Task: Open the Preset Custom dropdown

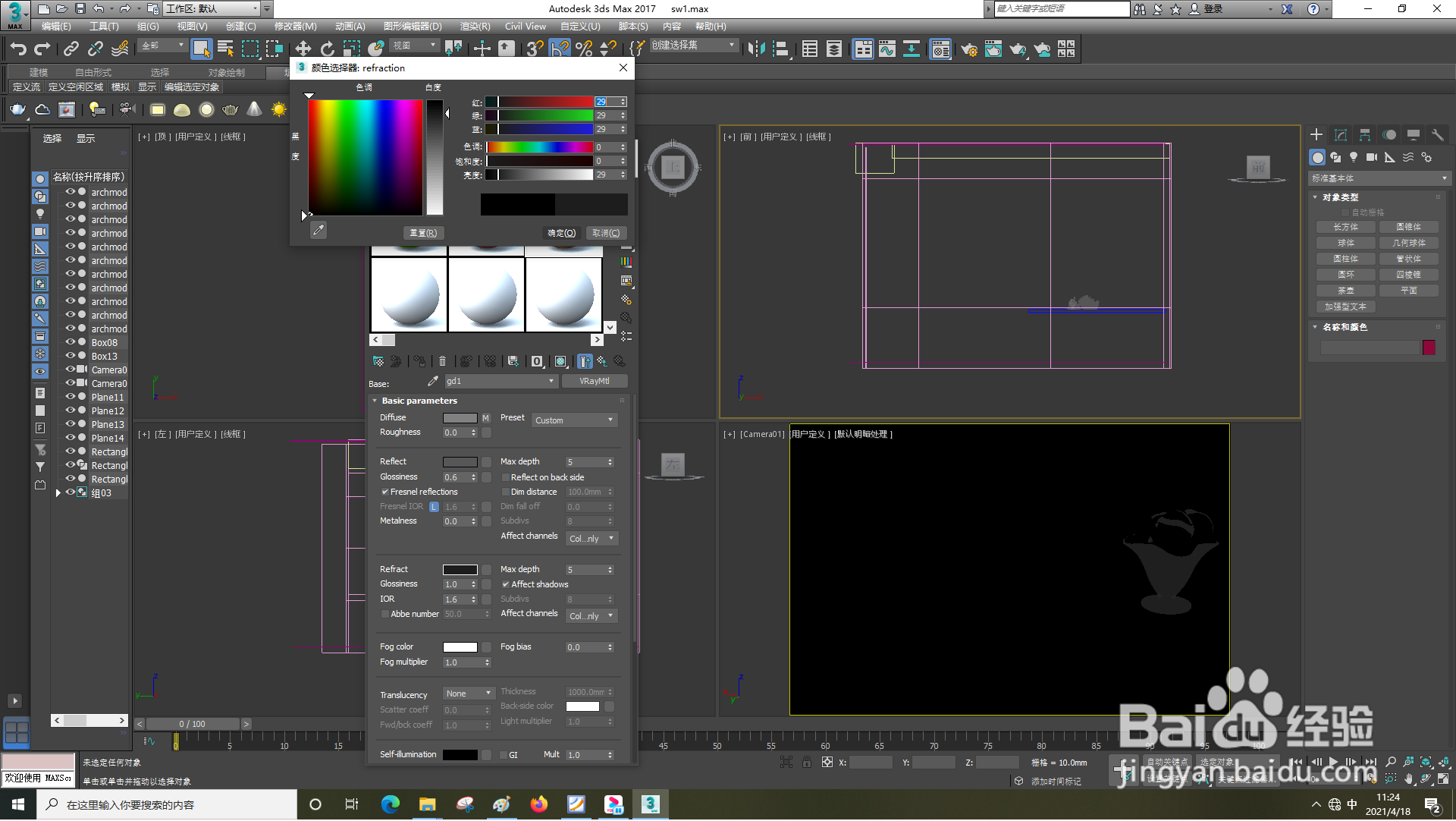Action: pyautogui.click(x=574, y=420)
